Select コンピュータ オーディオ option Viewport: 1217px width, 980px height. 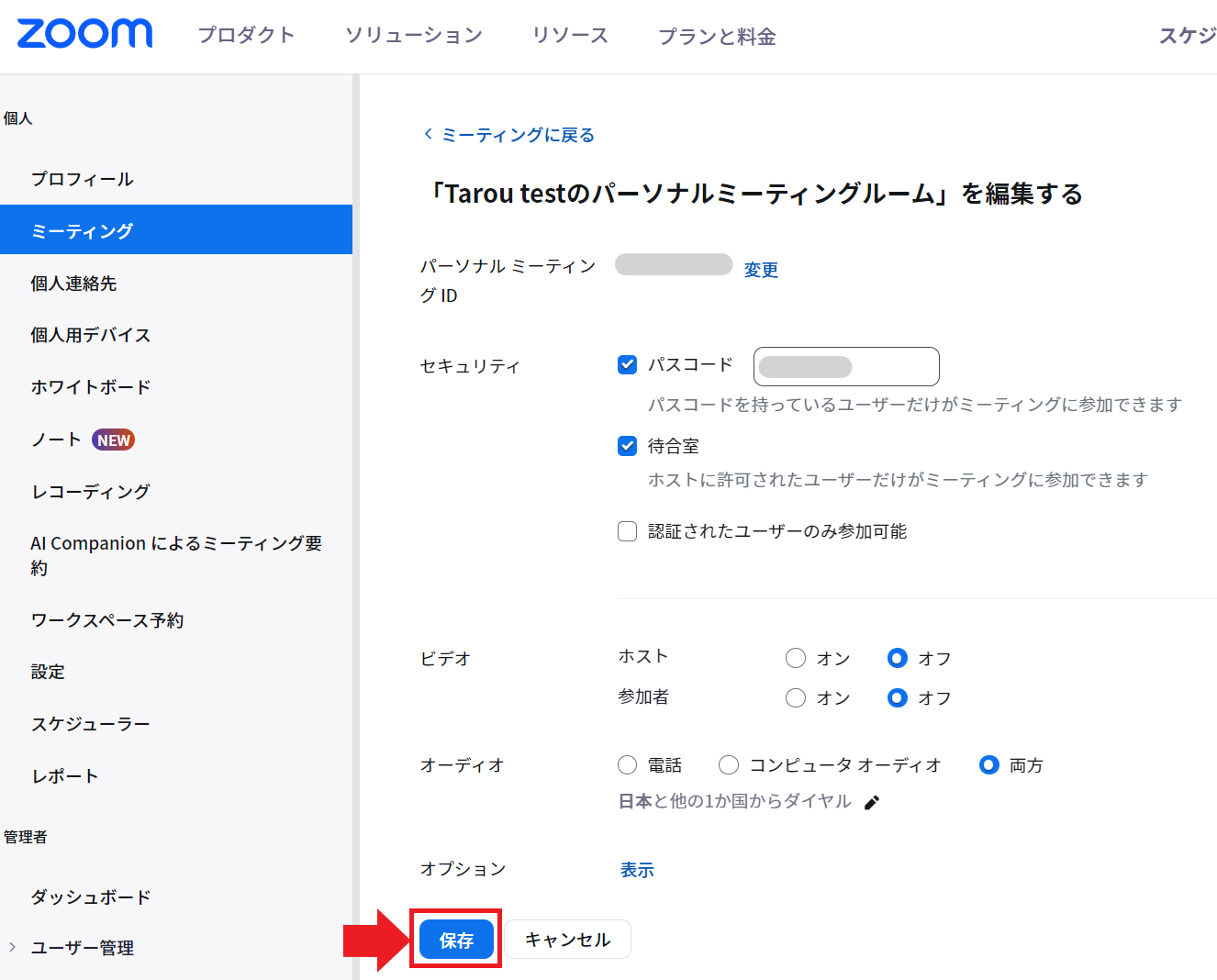(x=729, y=765)
